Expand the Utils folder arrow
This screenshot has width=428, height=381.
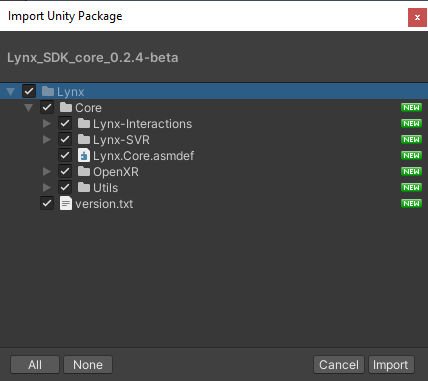[47, 188]
